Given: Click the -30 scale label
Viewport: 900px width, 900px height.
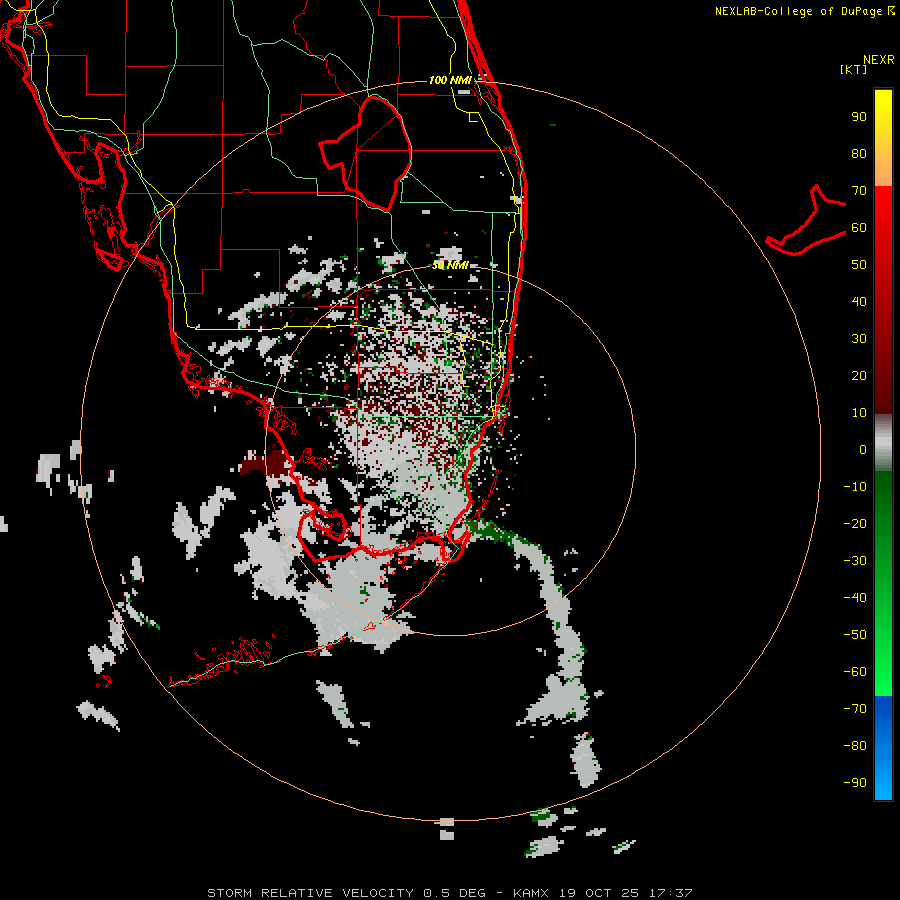Looking at the screenshot, I should click(x=855, y=561).
